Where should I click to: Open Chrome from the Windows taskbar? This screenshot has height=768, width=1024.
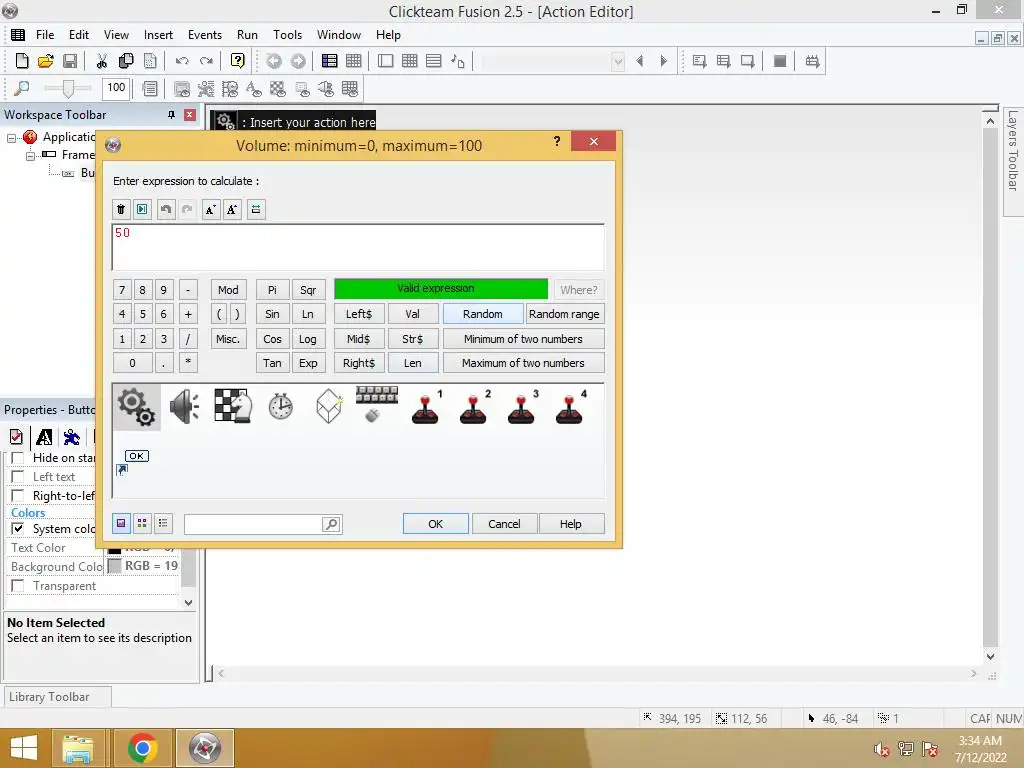142,748
